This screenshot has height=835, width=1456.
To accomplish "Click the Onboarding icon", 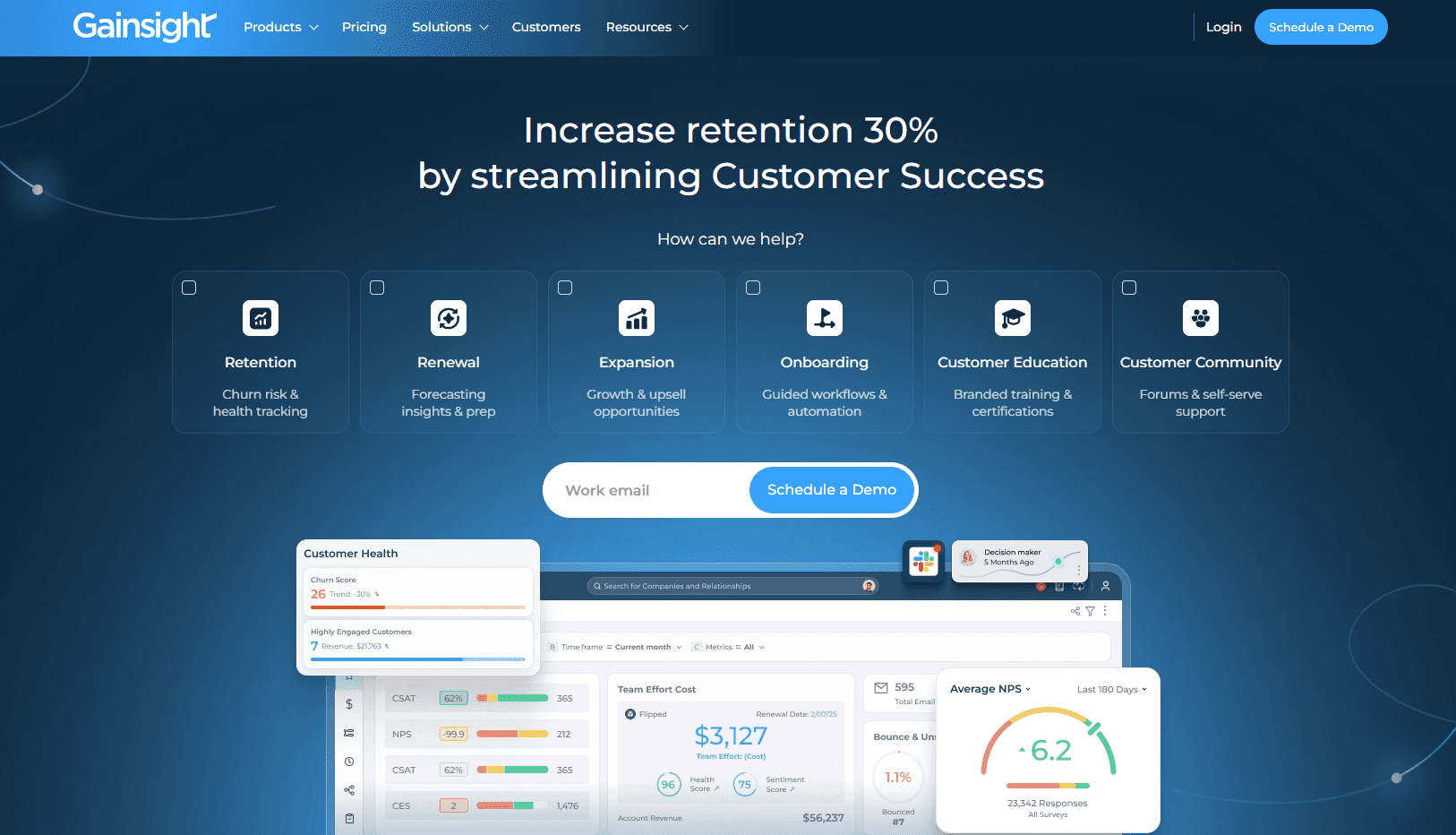I will [825, 318].
